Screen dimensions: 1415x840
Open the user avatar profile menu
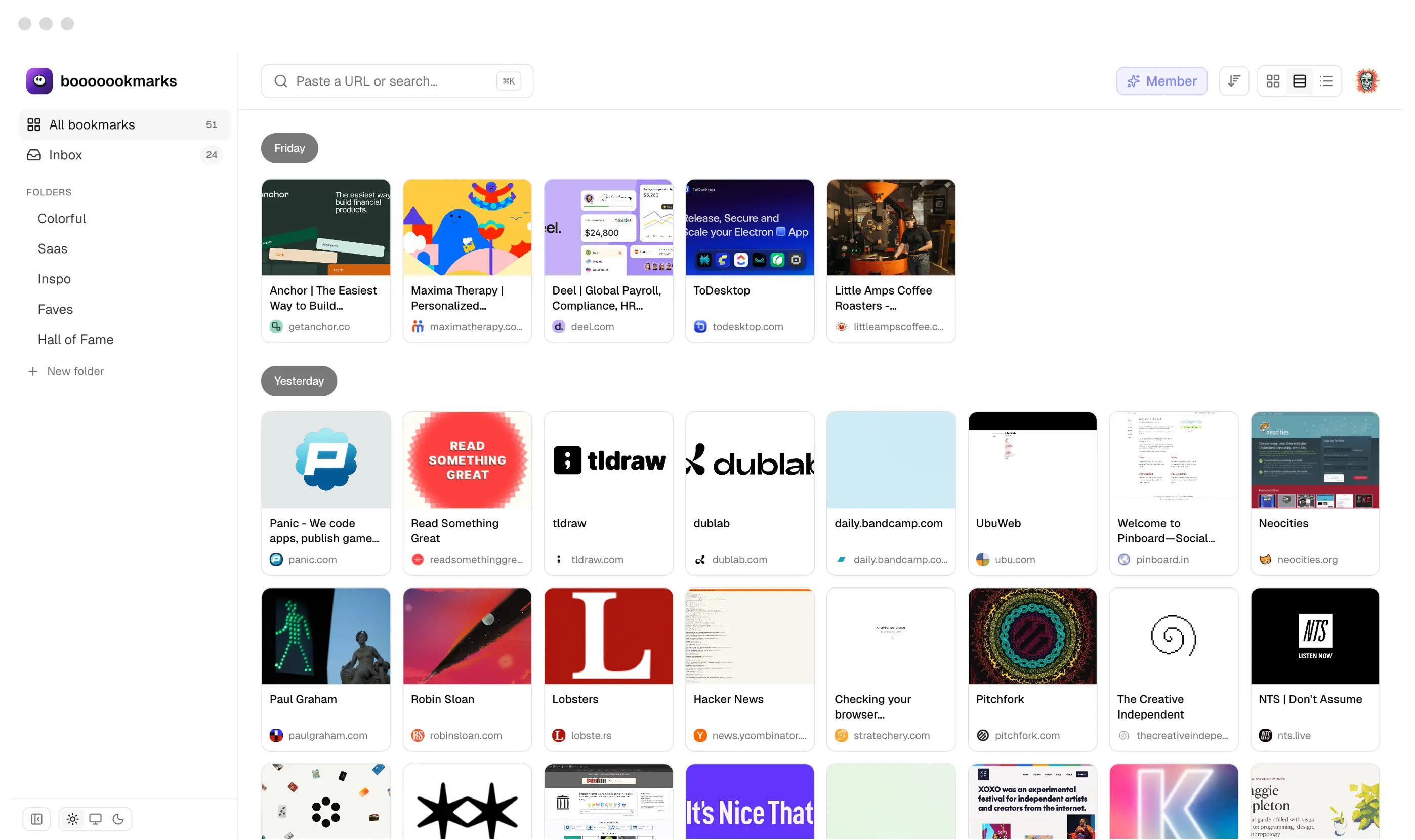tap(1366, 81)
